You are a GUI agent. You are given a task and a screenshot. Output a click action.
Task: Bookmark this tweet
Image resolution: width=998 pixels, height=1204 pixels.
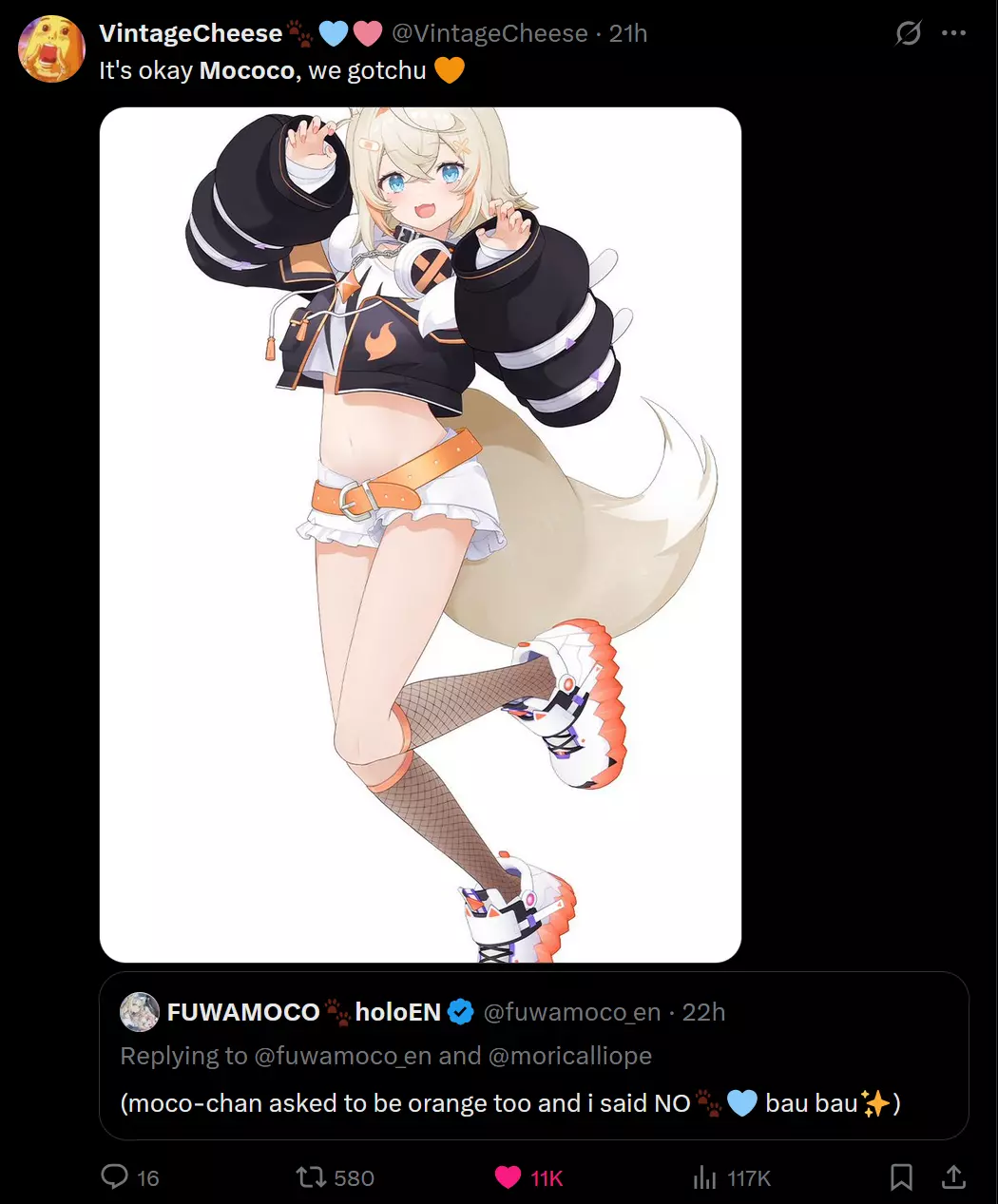pos(901,1177)
